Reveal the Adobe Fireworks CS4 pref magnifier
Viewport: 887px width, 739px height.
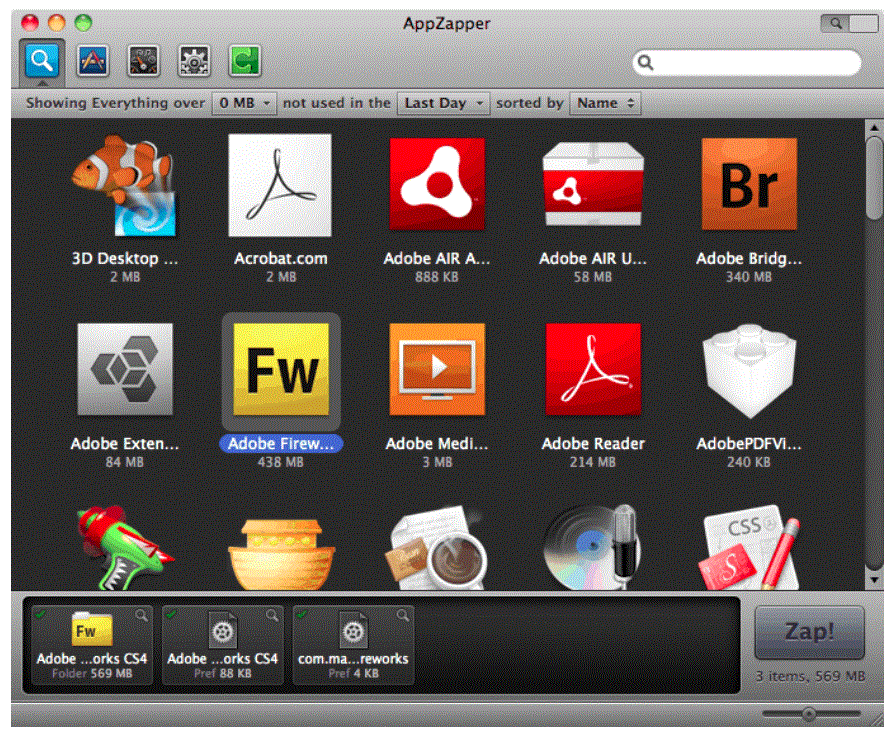pos(272,615)
